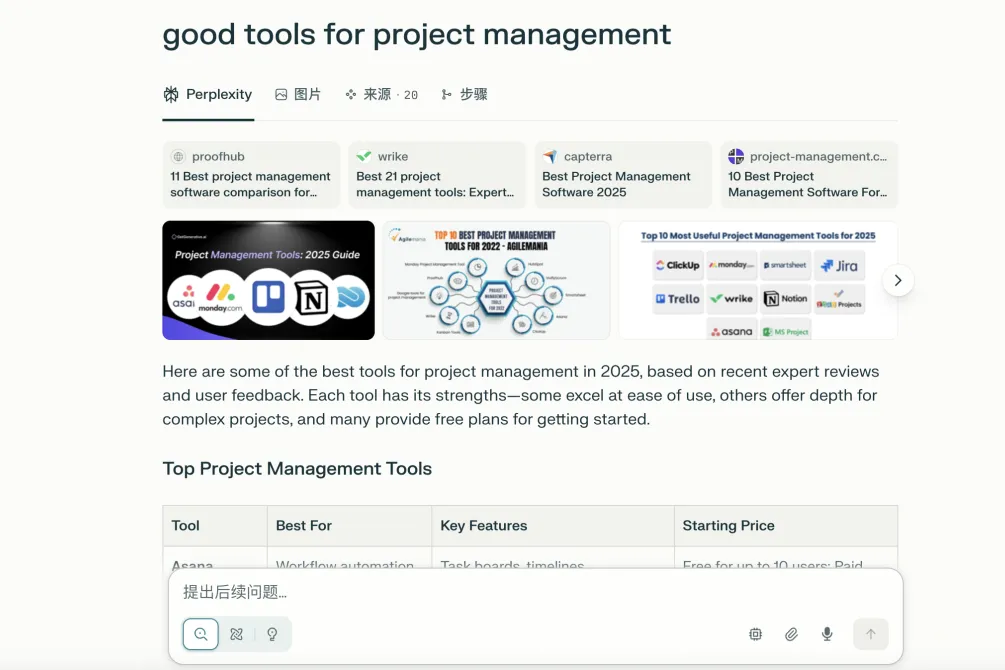Enable the lightbulb Labs mode
The width and height of the screenshot is (1005, 670).
(272, 634)
